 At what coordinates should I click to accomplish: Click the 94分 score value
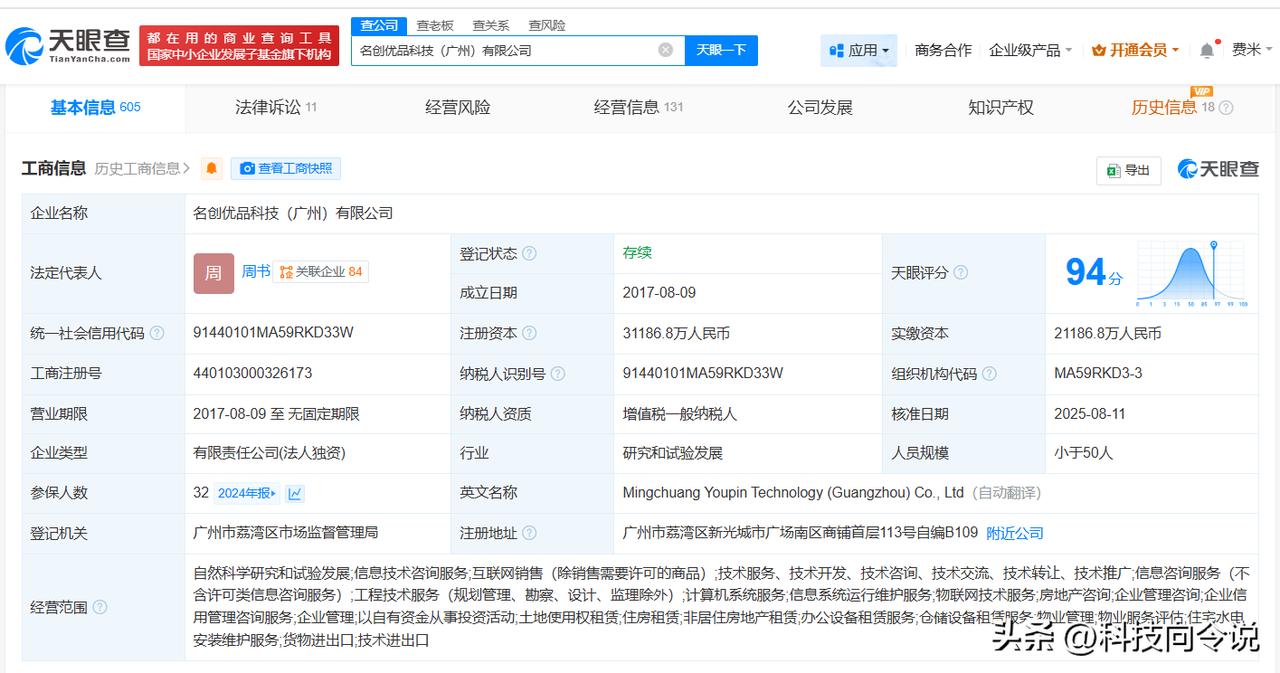coord(1094,273)
